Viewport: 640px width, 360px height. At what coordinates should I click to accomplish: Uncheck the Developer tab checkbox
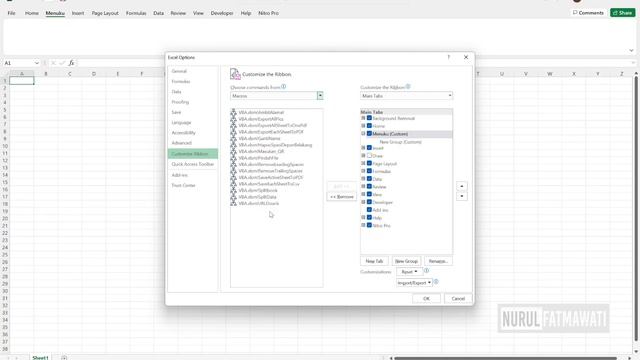[369, 202]
